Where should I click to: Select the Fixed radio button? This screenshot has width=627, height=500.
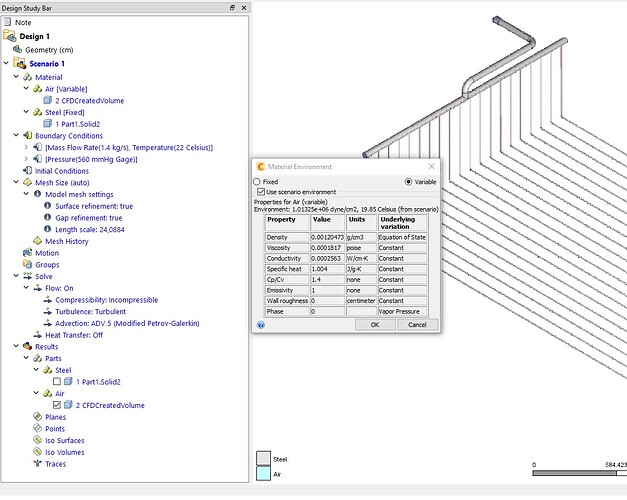(x=258, y=182)
